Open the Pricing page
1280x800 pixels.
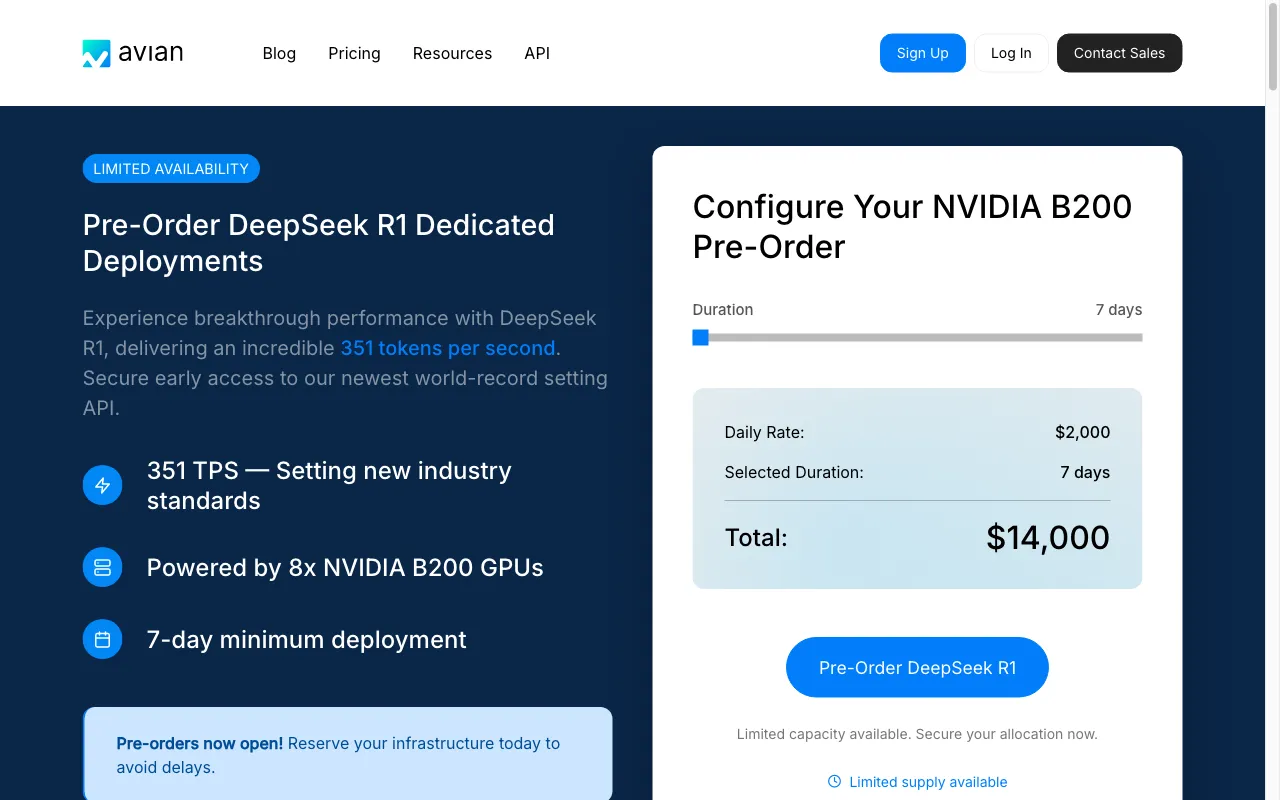(x=354, y=53)
